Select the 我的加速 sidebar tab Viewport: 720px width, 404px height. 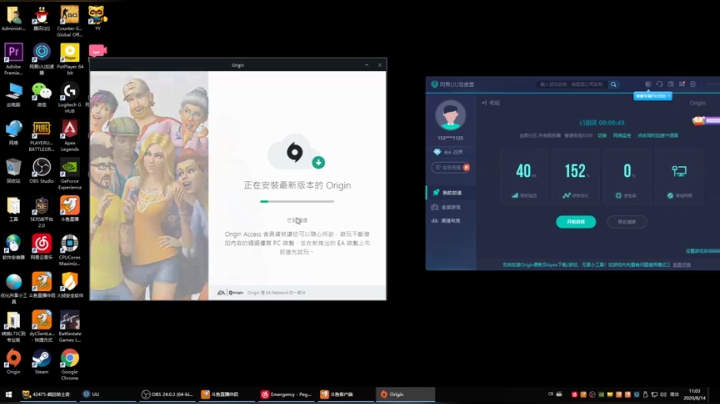(x=451, y=192)
